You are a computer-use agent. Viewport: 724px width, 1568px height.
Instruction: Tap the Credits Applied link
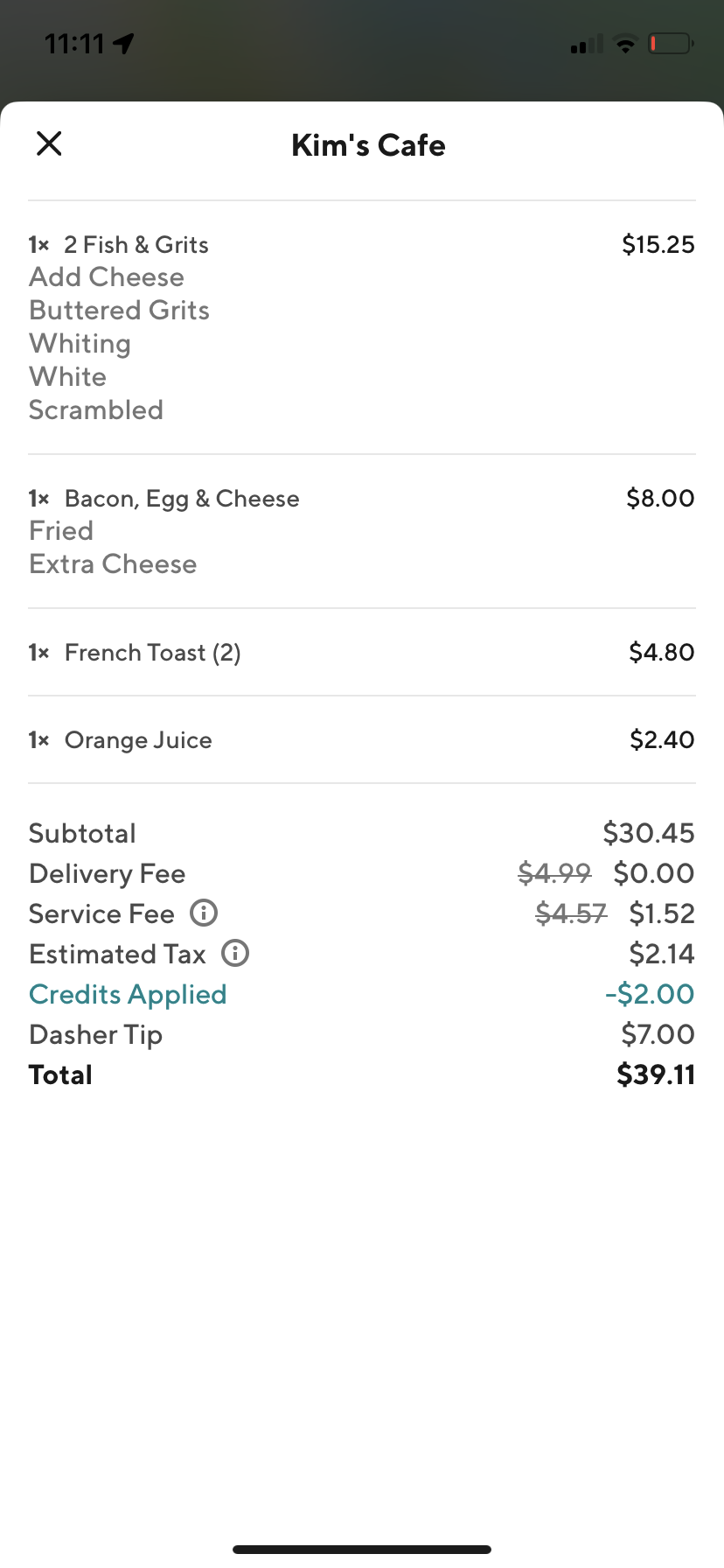point(128,994)
